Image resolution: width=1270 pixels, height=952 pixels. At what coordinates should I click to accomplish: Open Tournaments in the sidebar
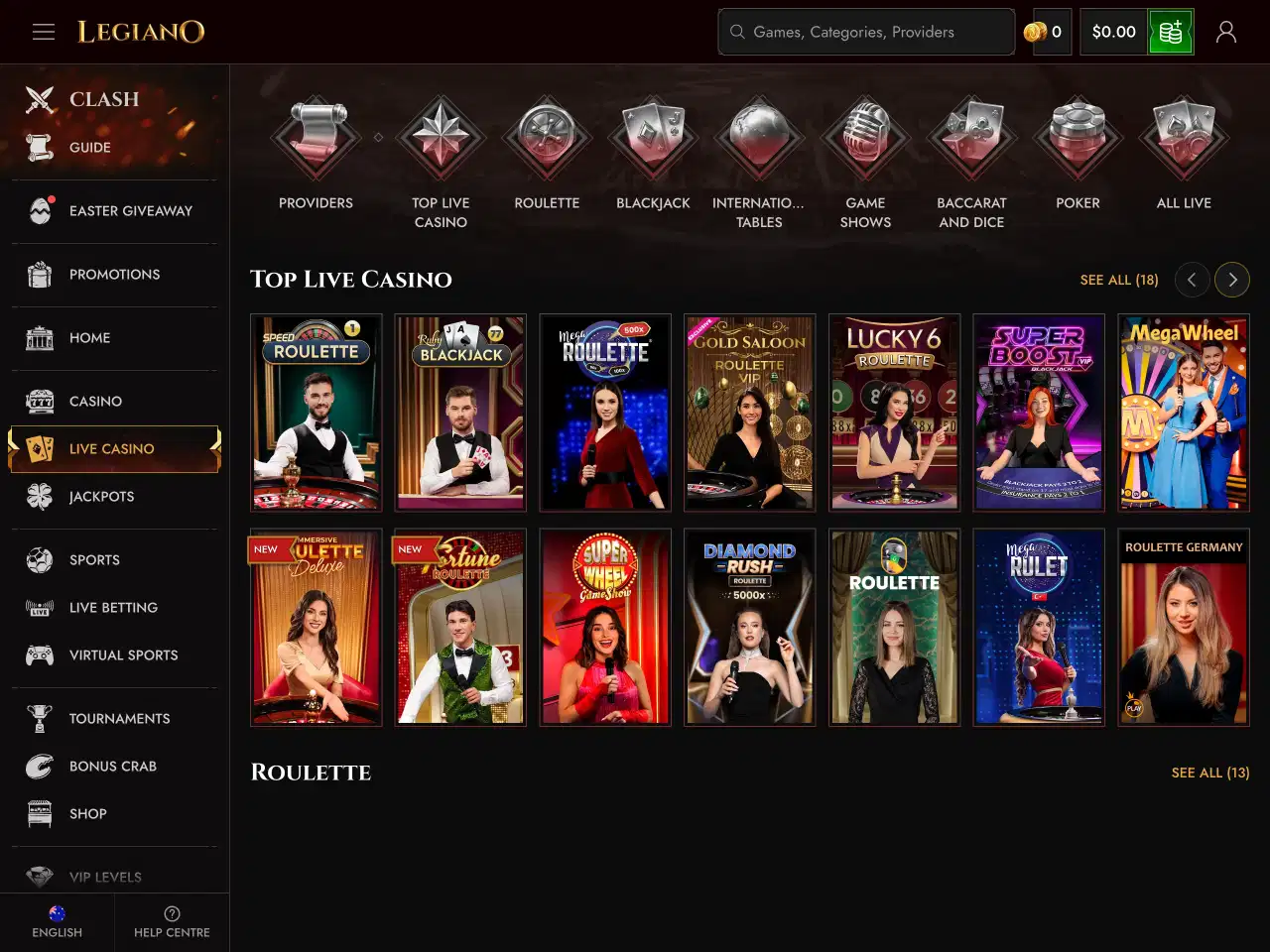point(114,719)
